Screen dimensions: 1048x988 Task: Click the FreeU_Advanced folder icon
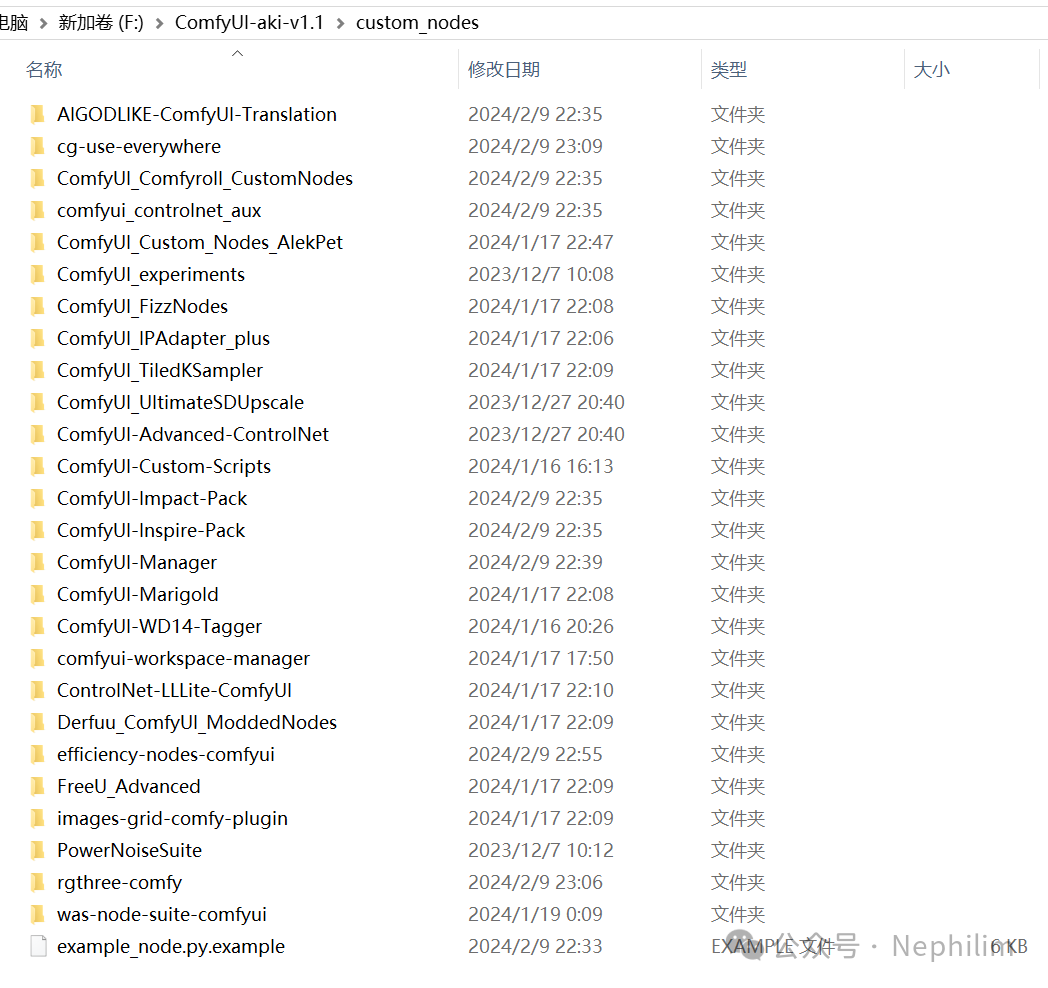click(38, 787)
